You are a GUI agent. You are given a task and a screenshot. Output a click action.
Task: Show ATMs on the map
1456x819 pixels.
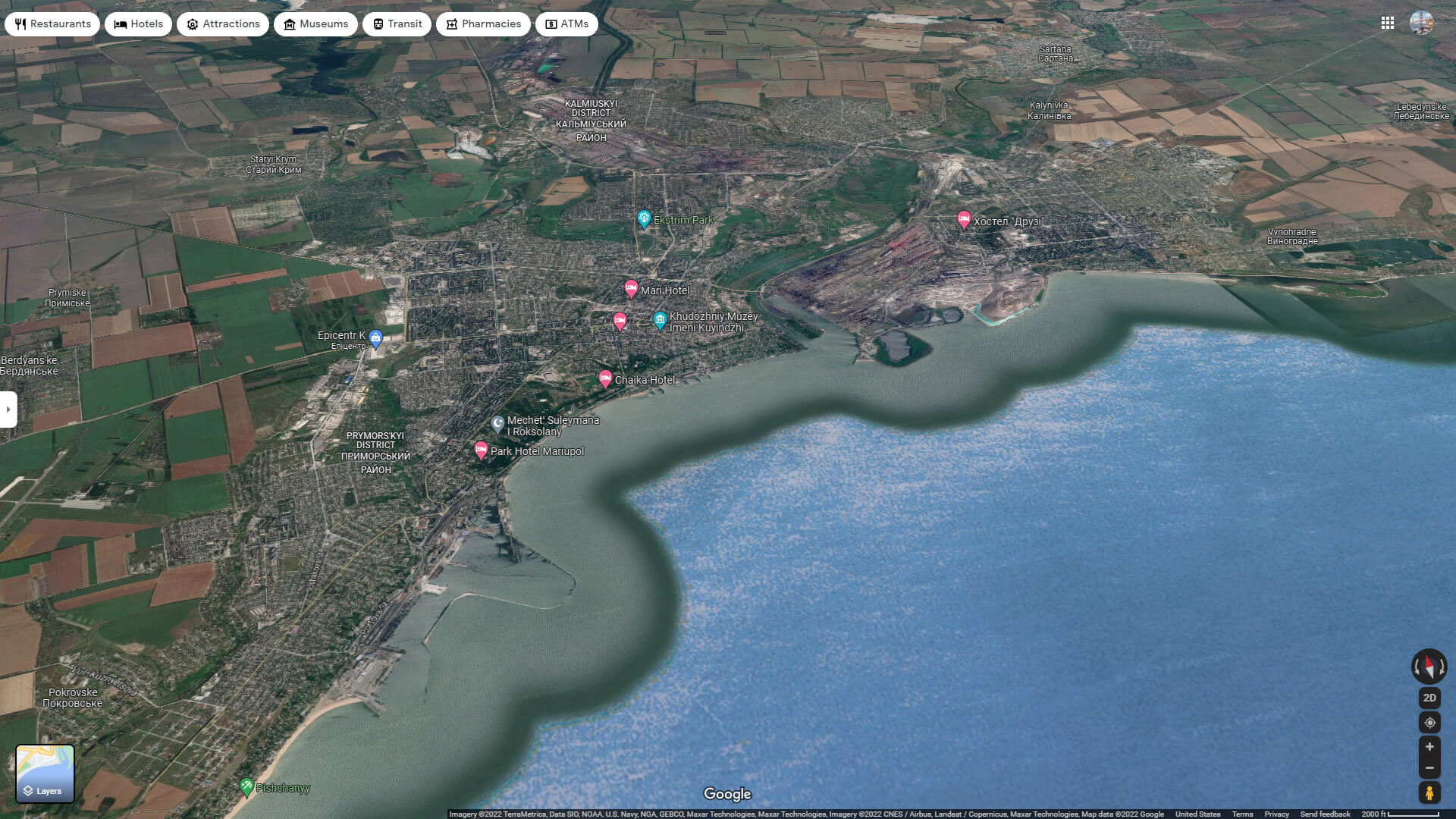566,24
